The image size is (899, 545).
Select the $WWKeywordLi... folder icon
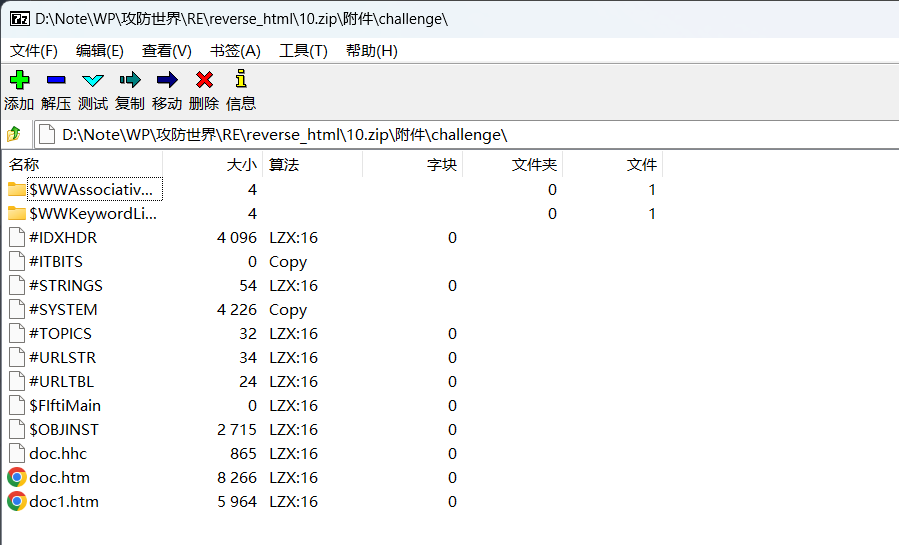coord(17,213)
